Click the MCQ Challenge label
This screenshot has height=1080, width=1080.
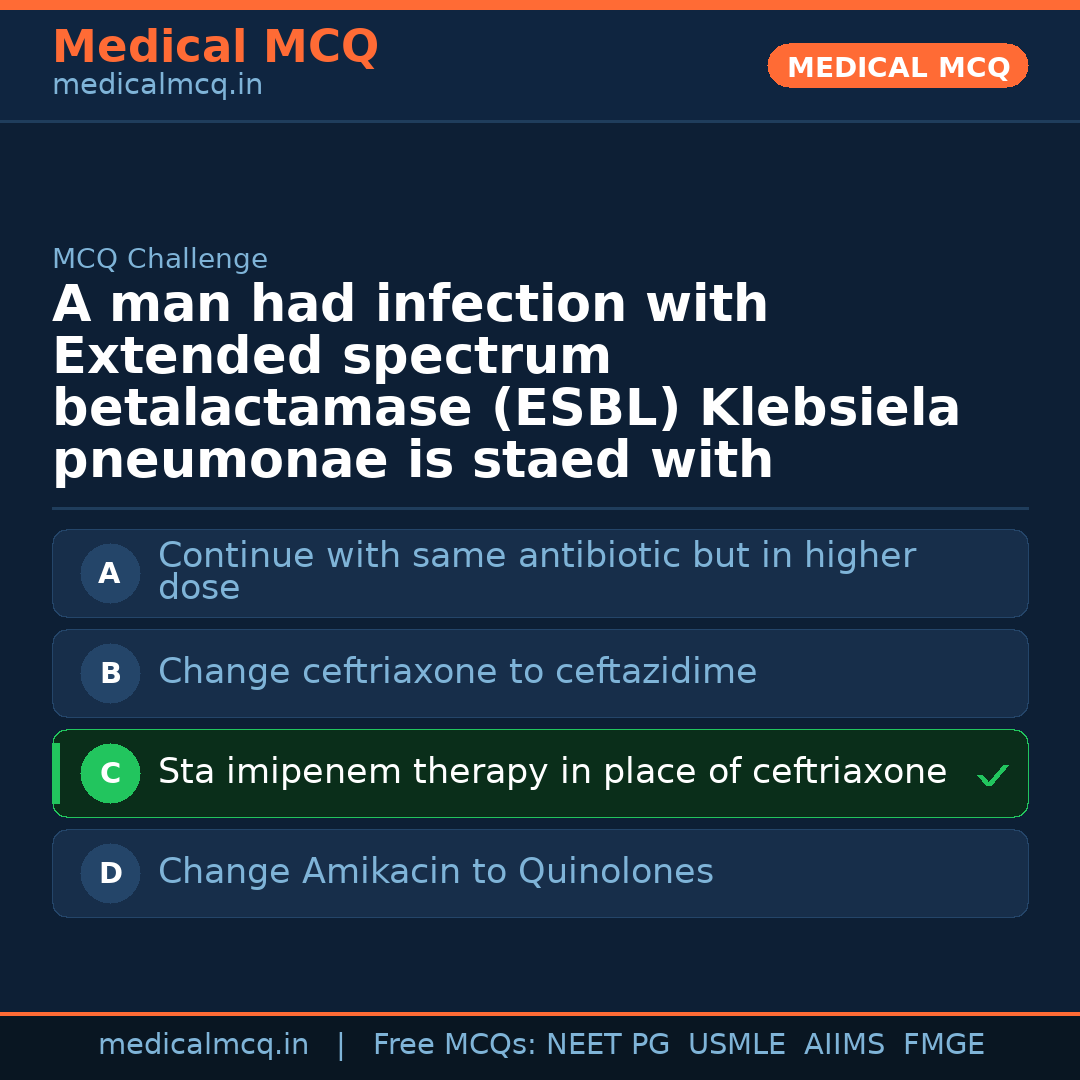tap(160, 259)
